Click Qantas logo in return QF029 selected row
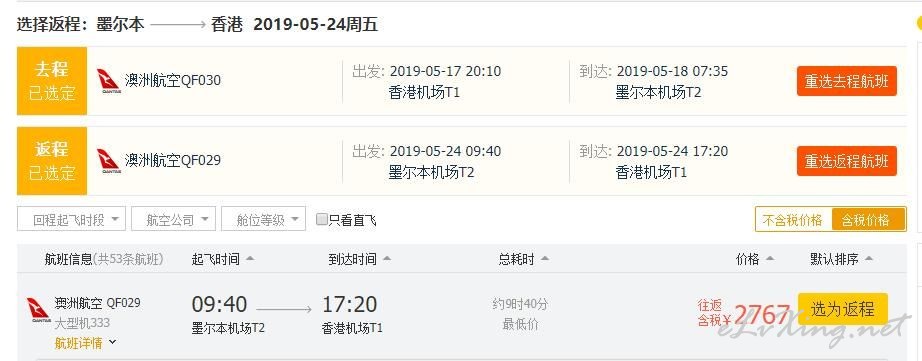The width and height of the screenshot is (922, 361). [108, 161]
